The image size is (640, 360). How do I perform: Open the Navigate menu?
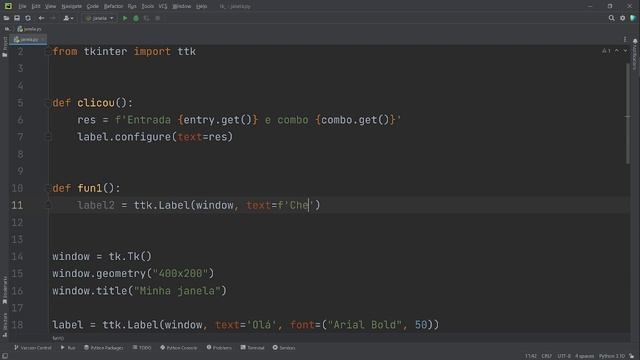pos(71,6)
